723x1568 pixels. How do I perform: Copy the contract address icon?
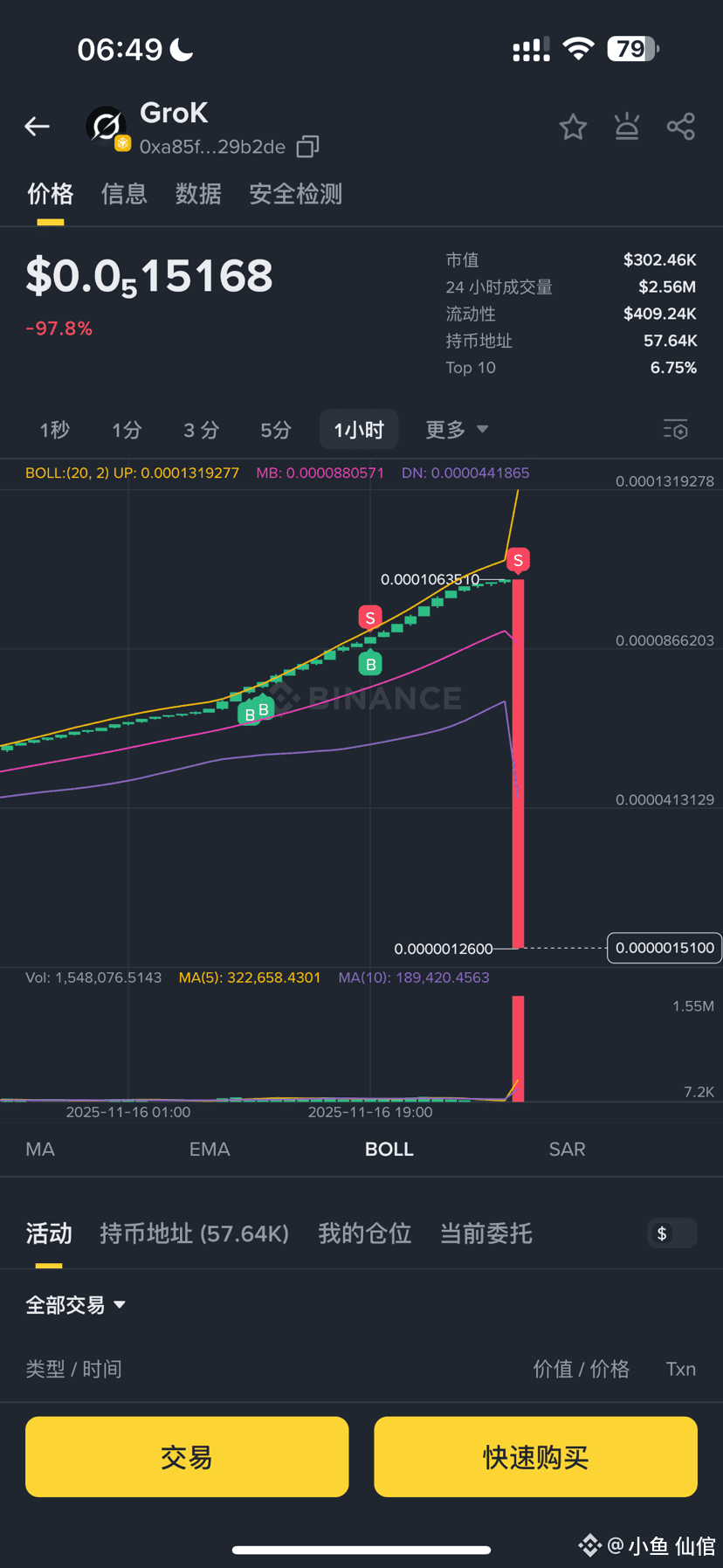tap(307, 146)
